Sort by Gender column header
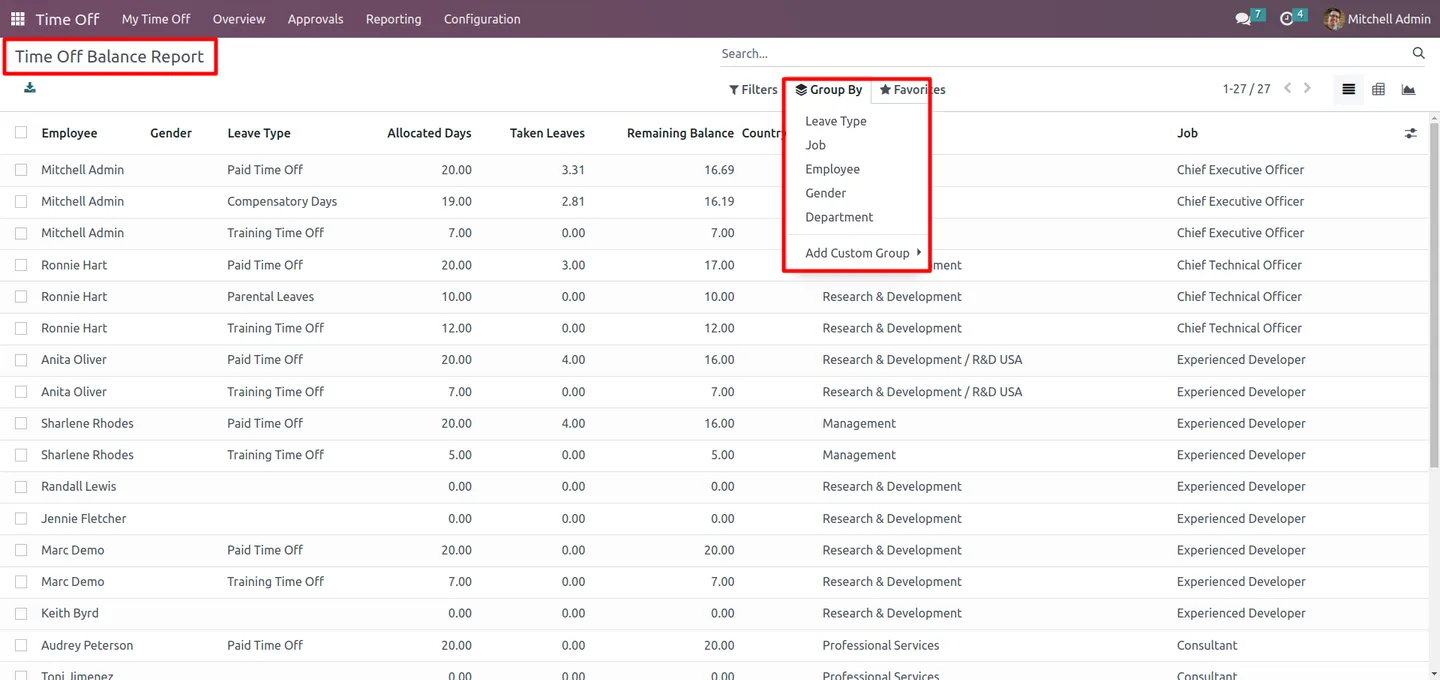1440x680 pixels. click(x=171, y=133)
